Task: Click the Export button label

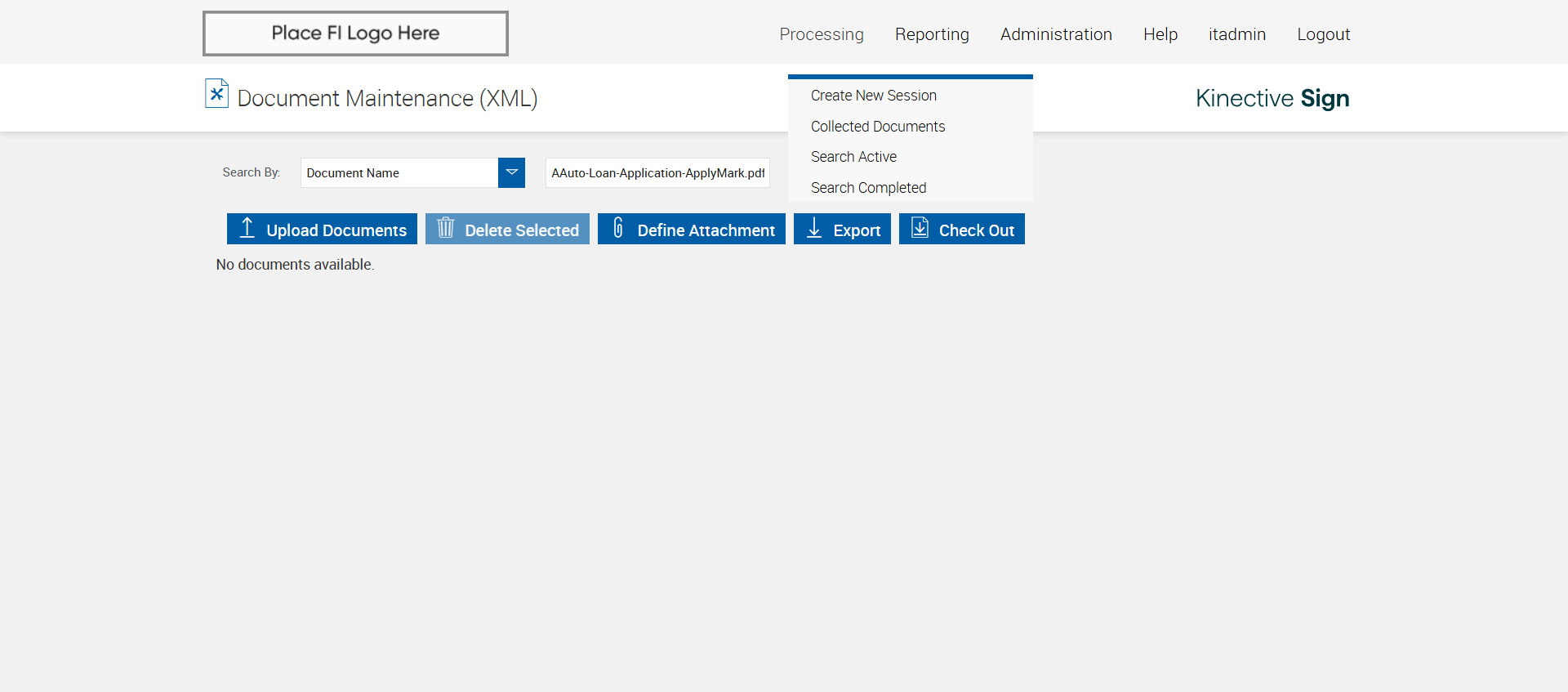Action: coord(857,230)
